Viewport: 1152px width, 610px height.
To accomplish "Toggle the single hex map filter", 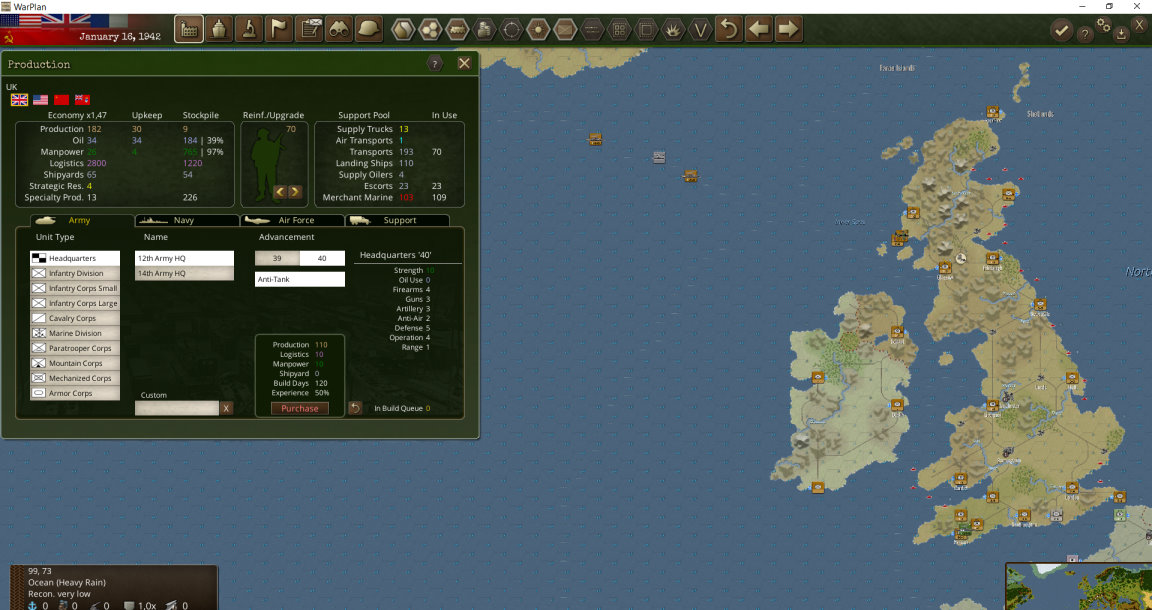I will (403, 30).
